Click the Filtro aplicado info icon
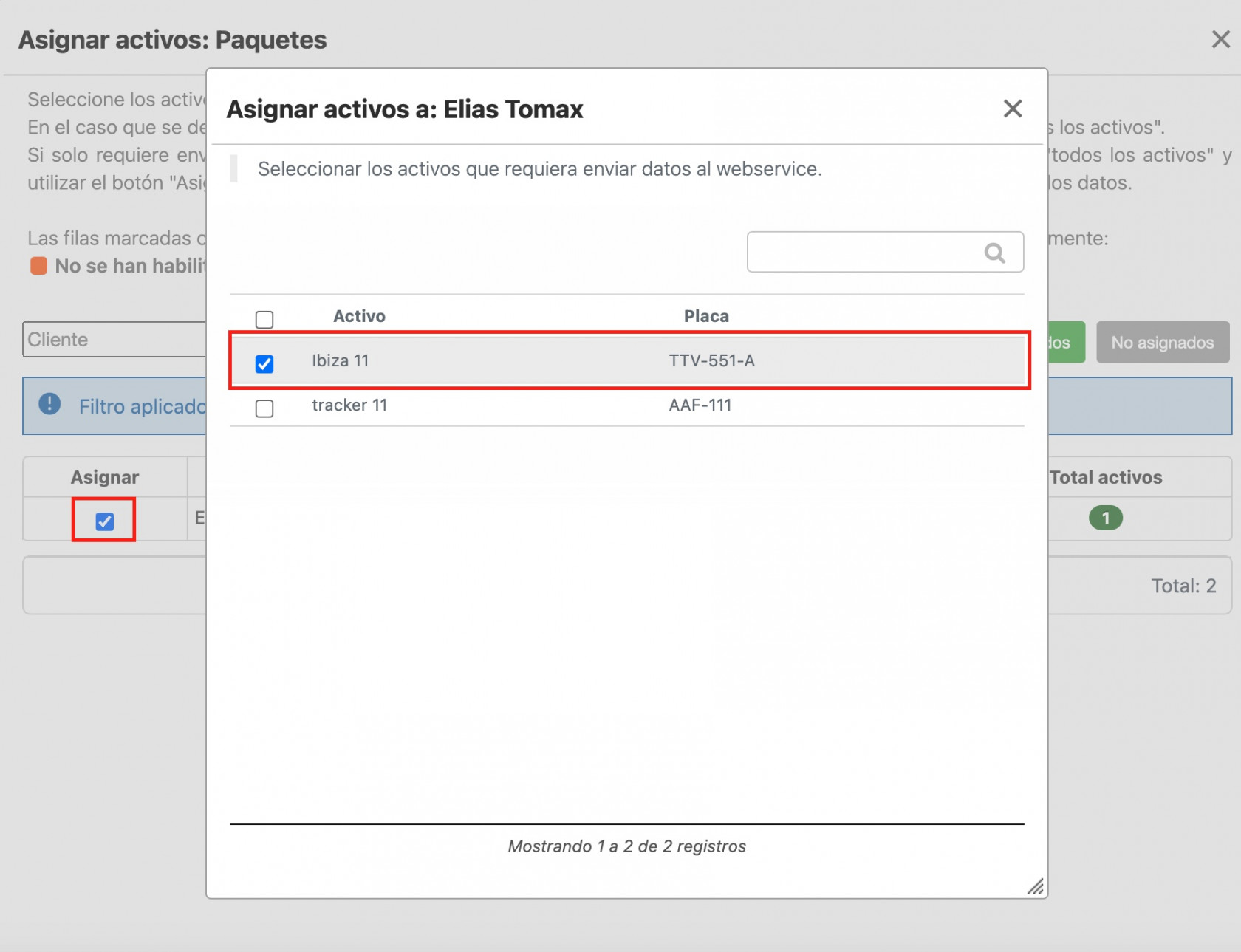The height and width of the screenshot is (952, 1241). [x=49, y=404]
